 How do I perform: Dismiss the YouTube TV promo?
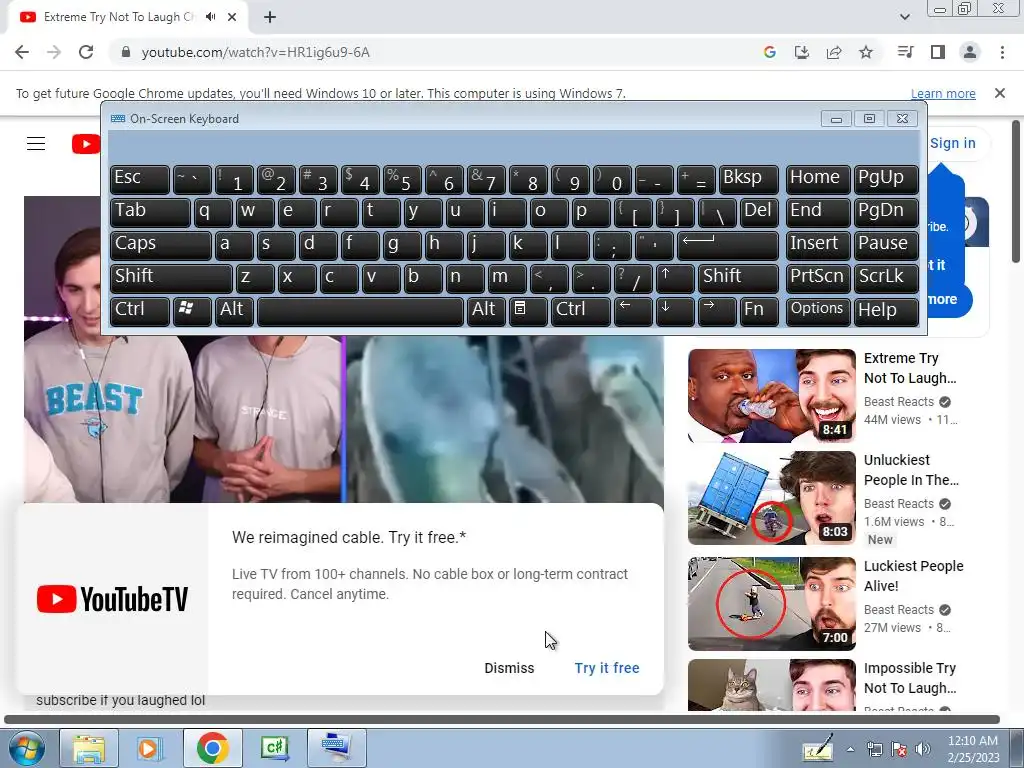(x=509, y=668)
